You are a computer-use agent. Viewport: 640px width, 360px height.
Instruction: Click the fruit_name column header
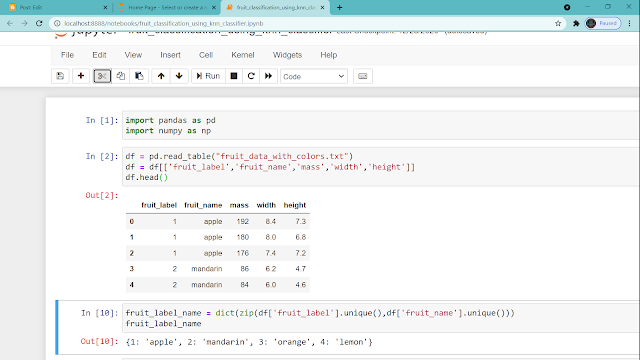pos(203,205)
